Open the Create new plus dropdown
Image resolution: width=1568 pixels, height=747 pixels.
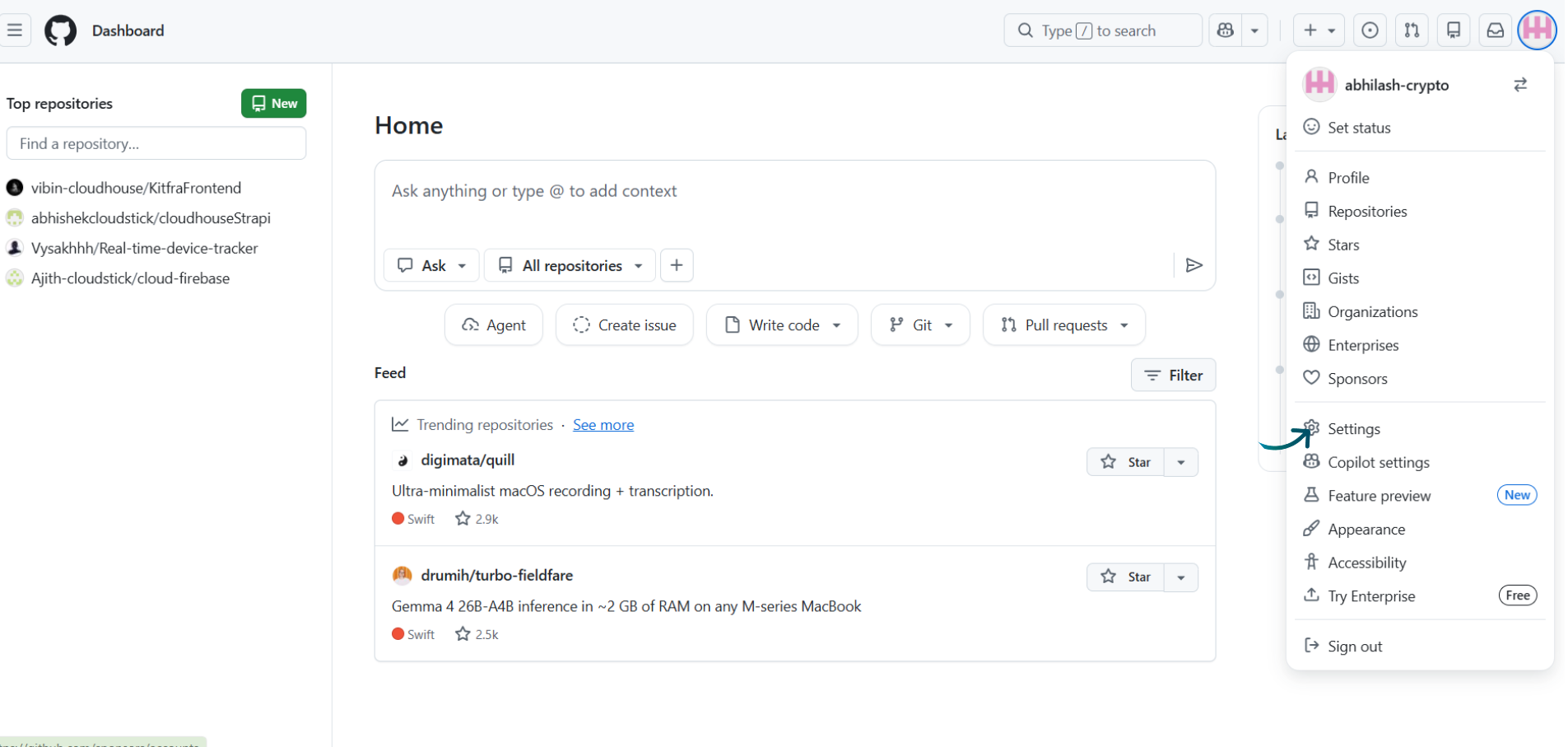1319,30
